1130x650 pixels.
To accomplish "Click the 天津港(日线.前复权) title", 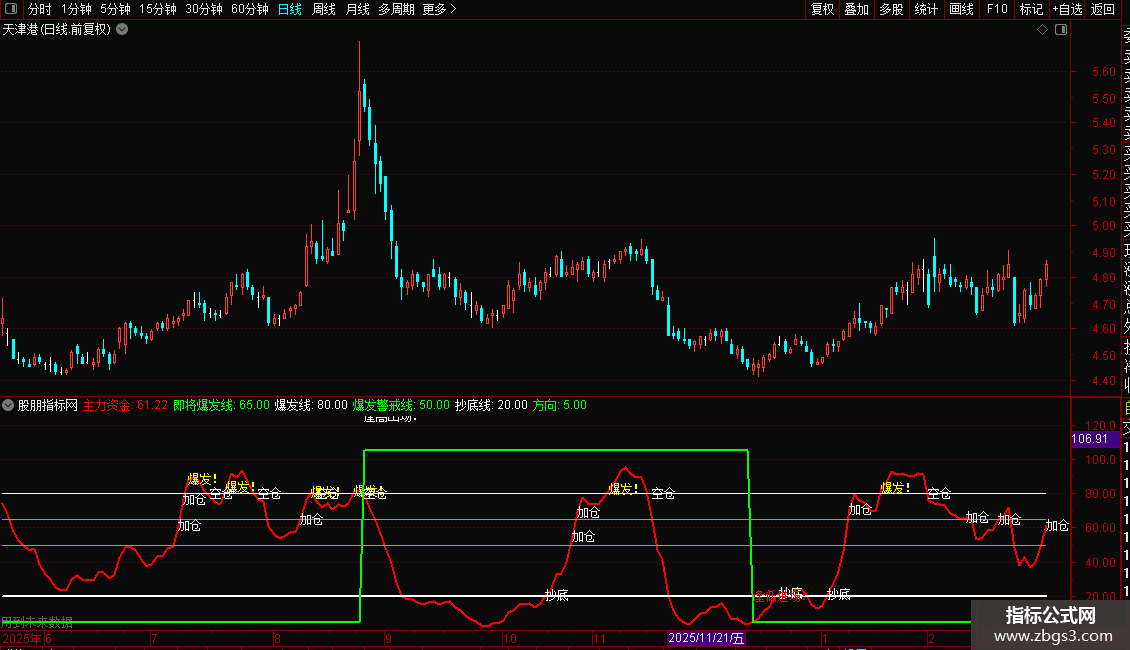I will [56, 30].
